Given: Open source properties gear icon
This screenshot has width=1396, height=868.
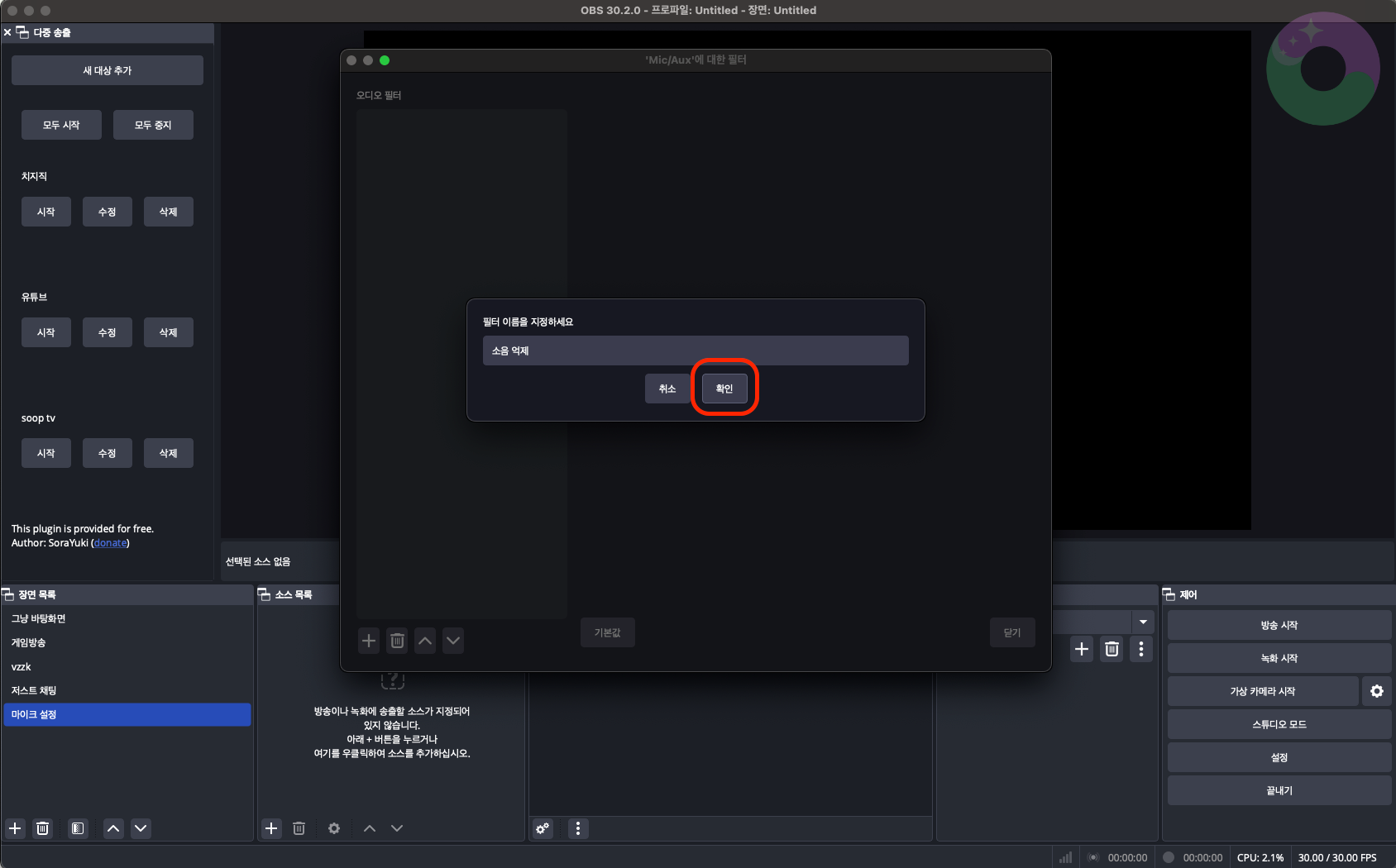Looking at the screenshot, I should (334, 828).
